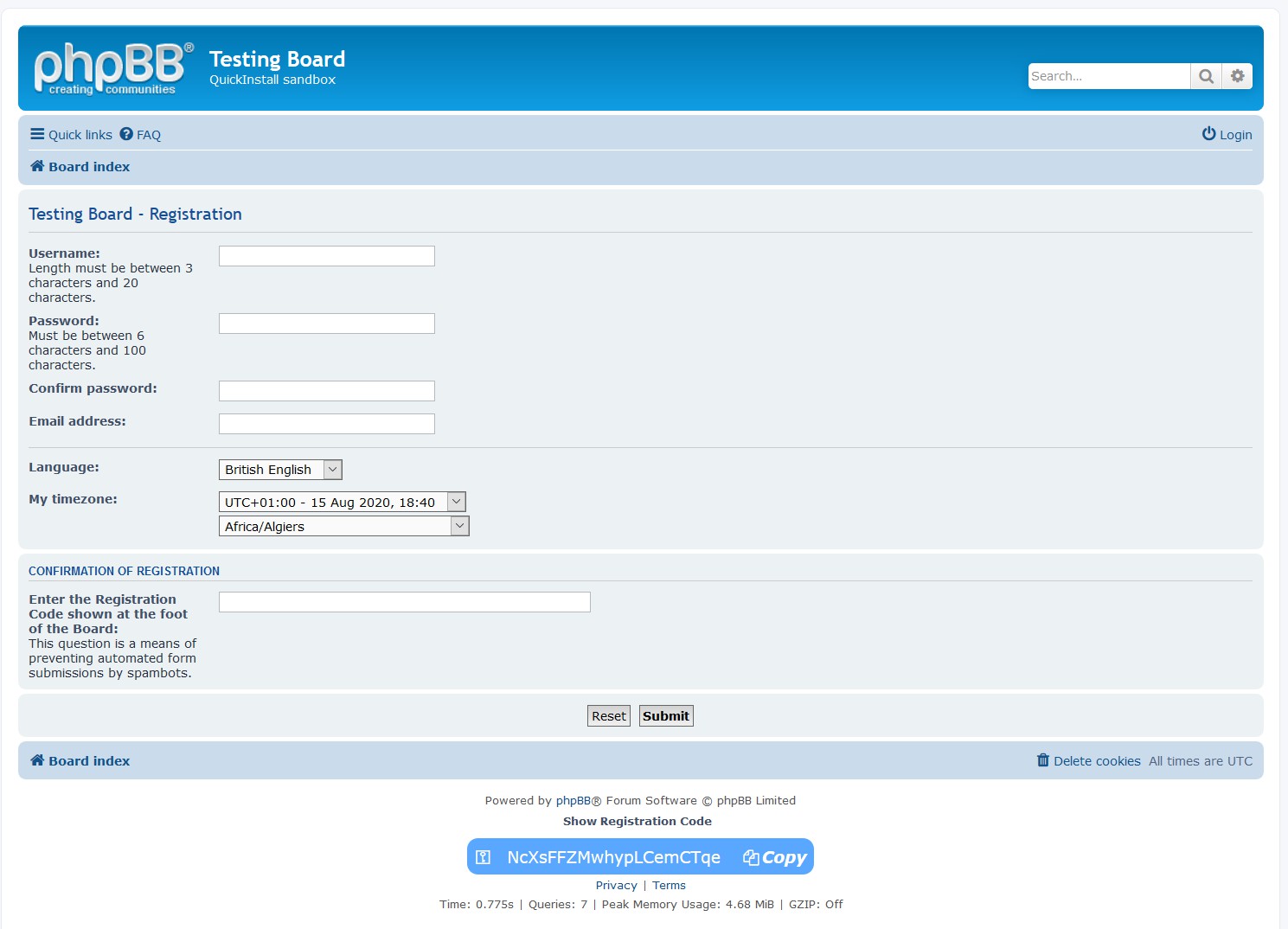
Task: Open the Terms link
Action: pos(669,886)
